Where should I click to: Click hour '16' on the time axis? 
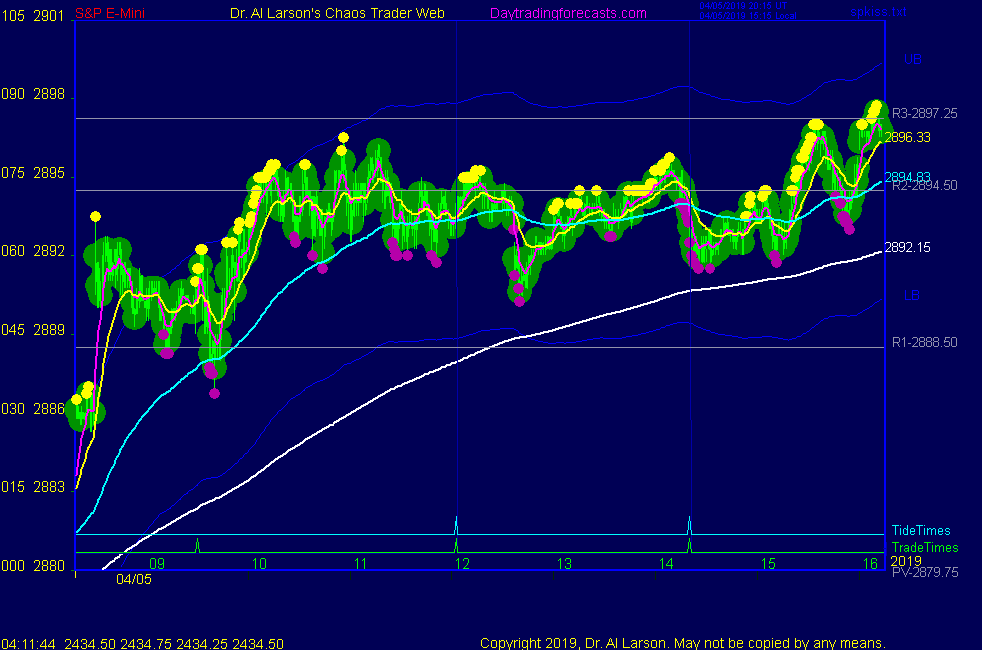pyautogui.click(x=870, y=564)
